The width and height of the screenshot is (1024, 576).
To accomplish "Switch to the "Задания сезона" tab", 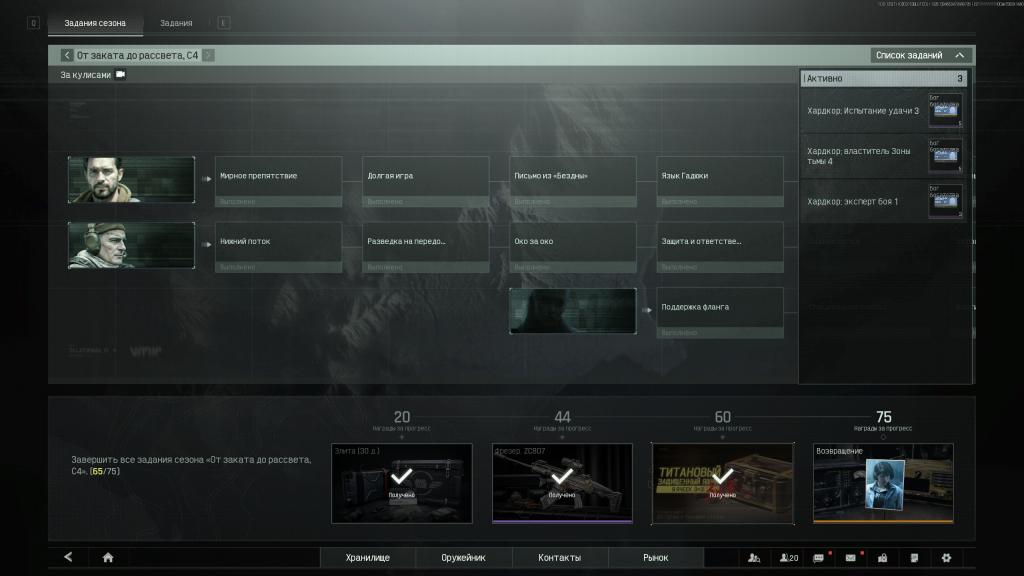I will pos(94,23).
